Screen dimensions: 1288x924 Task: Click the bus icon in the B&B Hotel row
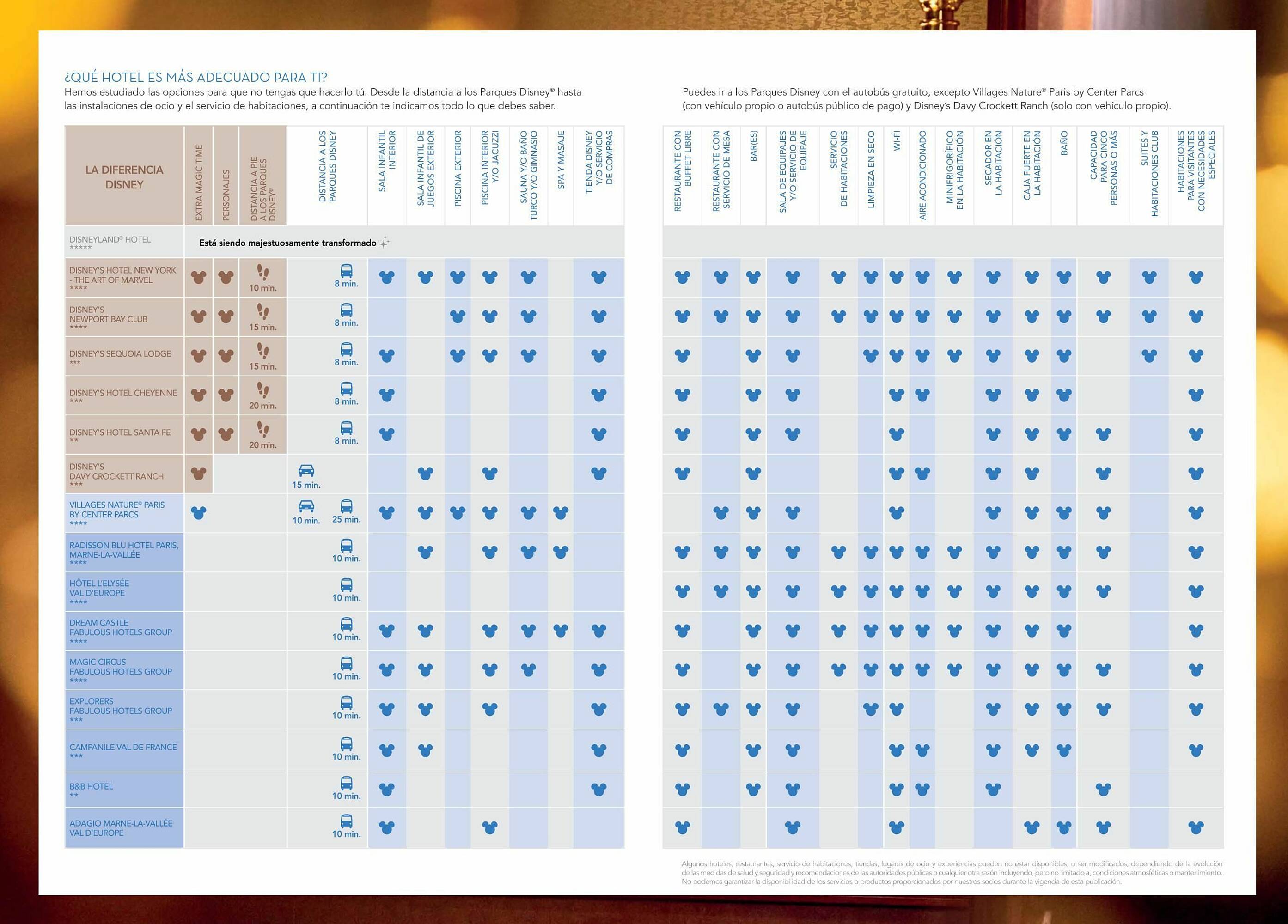[x=347, y=783]
